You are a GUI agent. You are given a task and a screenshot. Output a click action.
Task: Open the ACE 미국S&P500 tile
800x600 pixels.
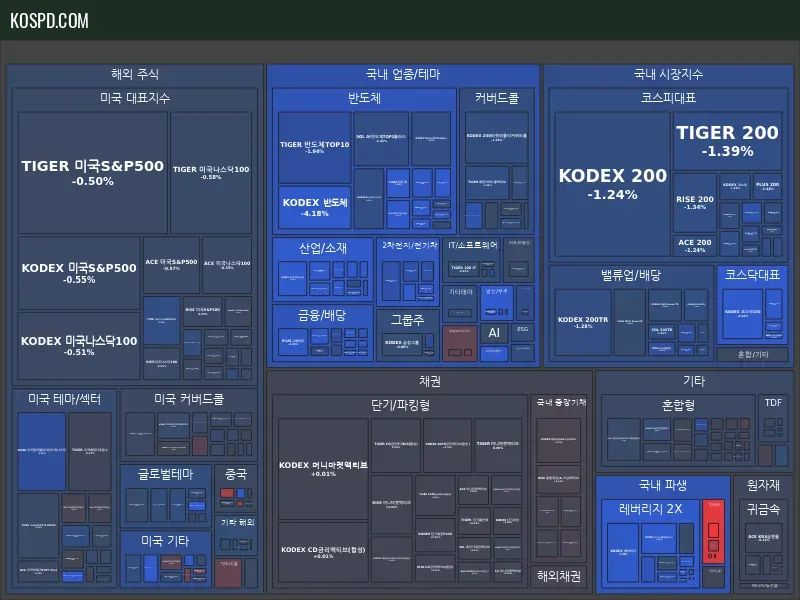pos(171,264)
